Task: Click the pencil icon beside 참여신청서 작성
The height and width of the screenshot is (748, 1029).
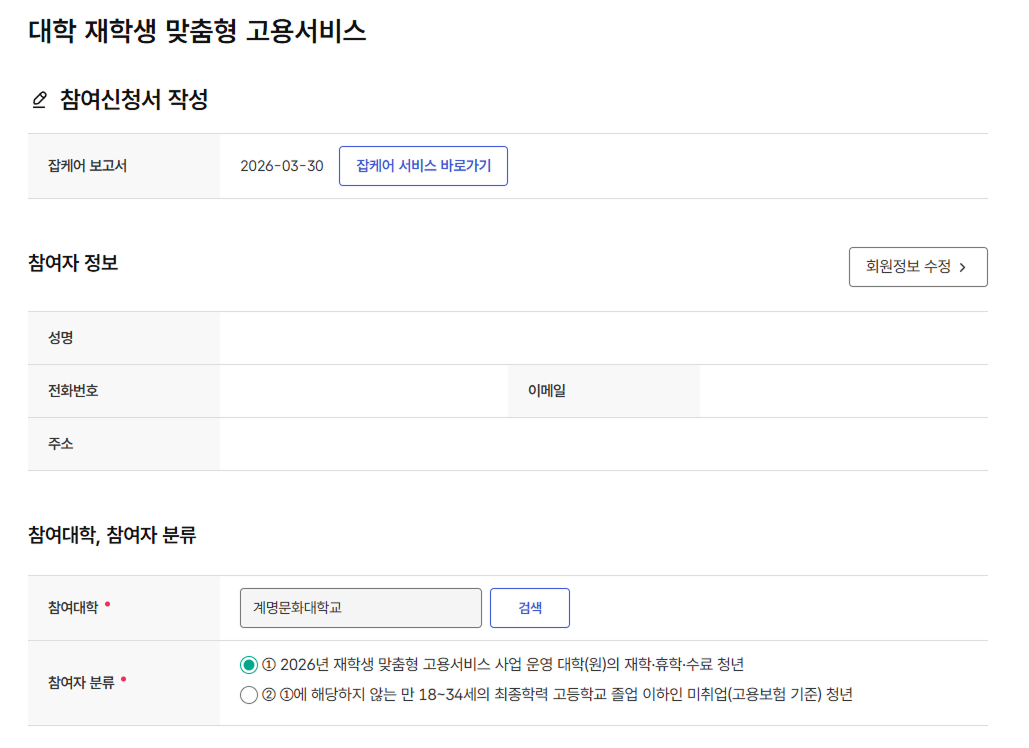Action: pos(40,100)
